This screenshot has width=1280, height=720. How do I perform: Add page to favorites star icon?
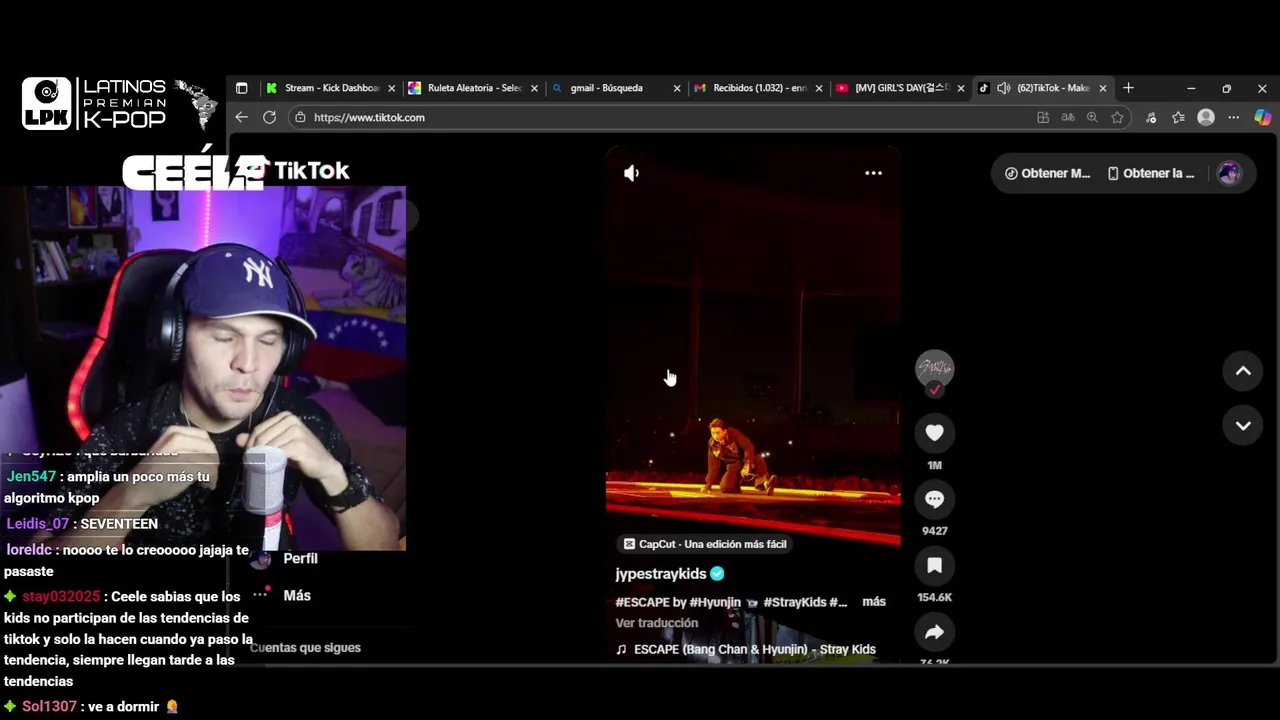click(1117, 117)
